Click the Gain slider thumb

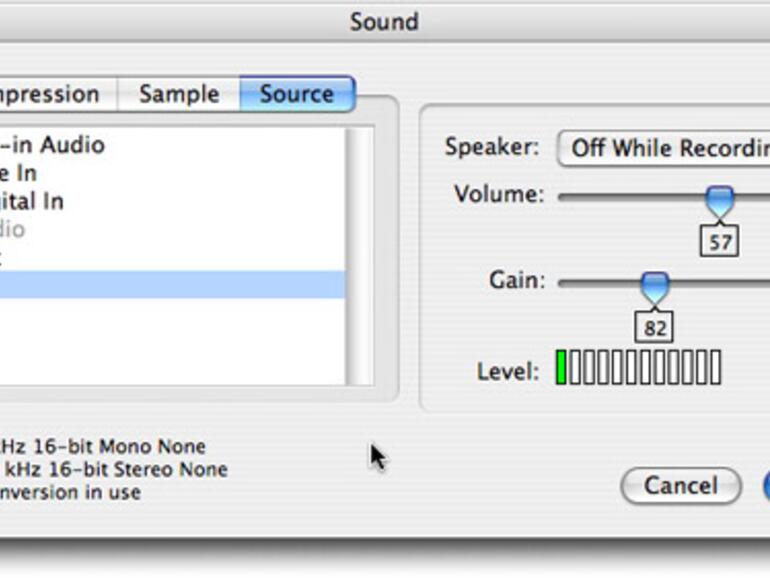click(x=654, y=287)
